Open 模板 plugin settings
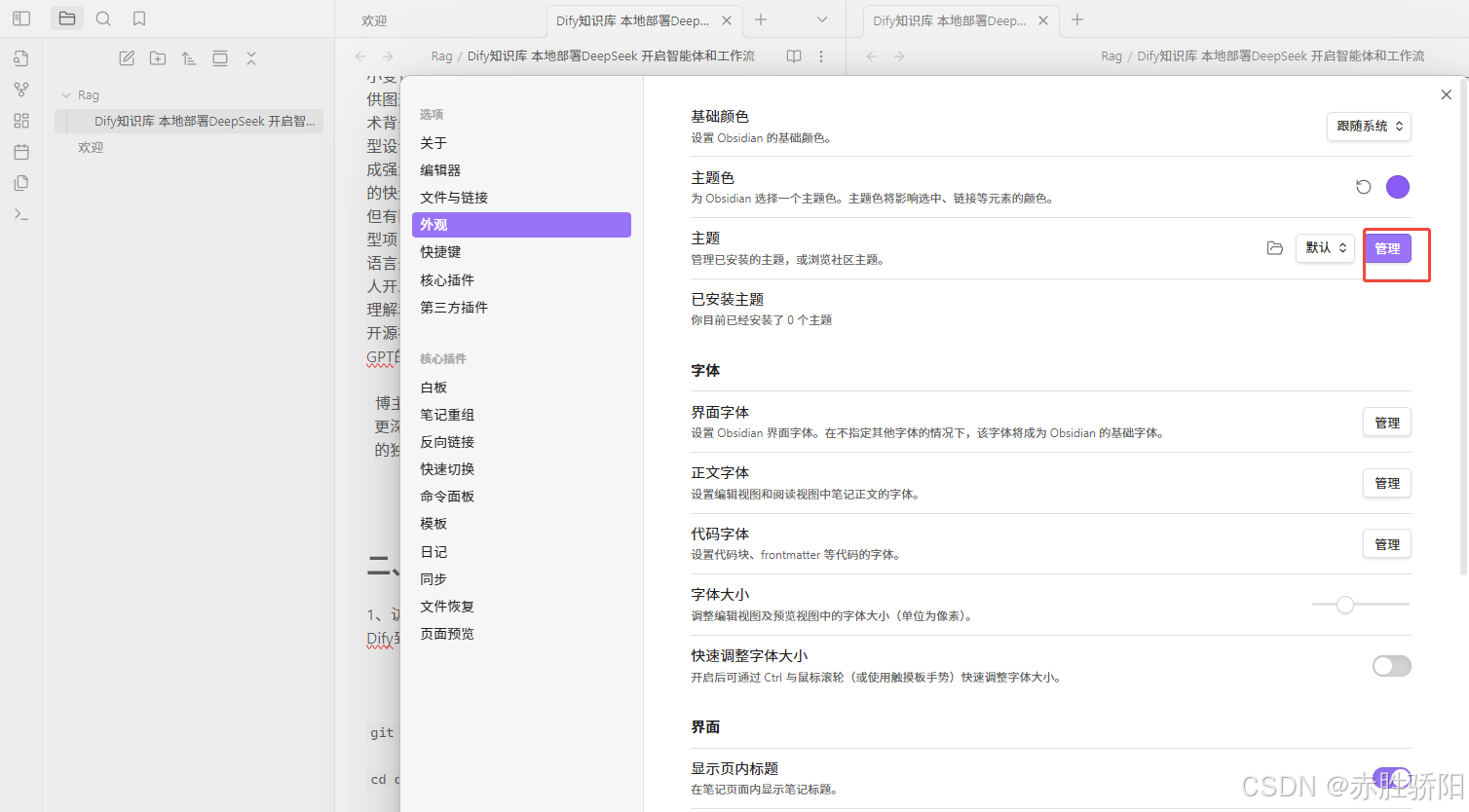The width and height of the screenshot is (1469, 812). (521, 524)
